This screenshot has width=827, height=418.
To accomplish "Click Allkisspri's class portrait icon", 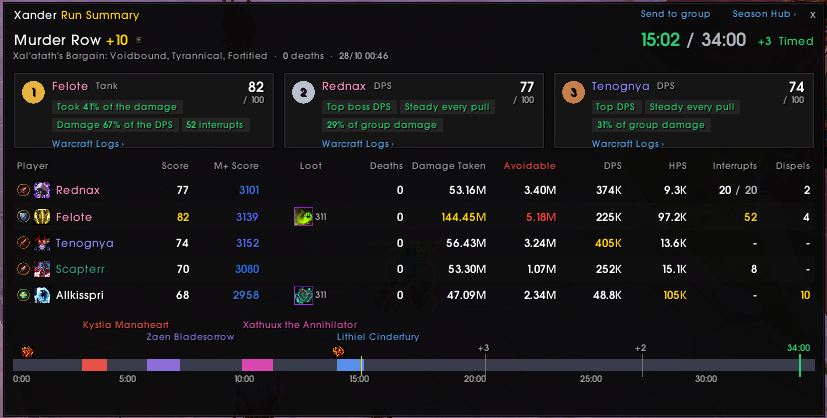I will pyautogui.click(x=42, y=295).
